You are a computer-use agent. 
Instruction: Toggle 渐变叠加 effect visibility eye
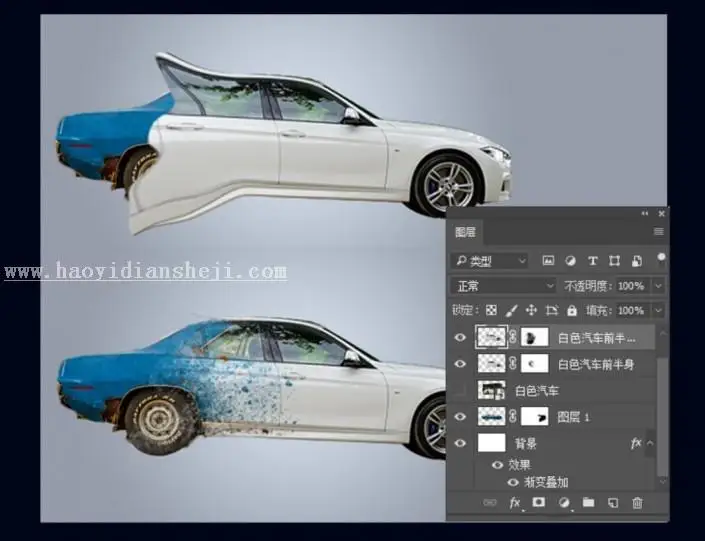[513, 483]
